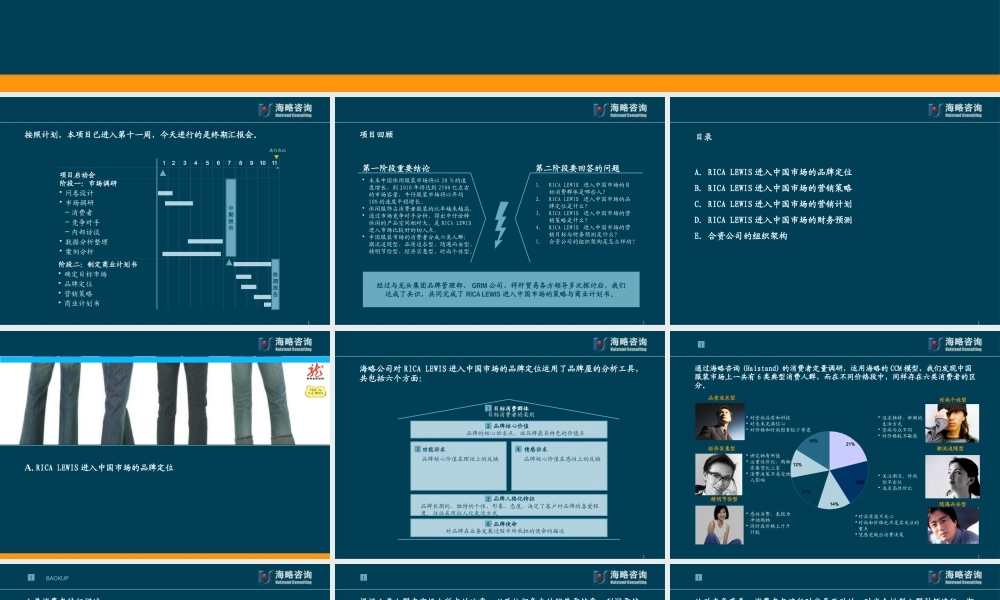The width and height of the screenshot is (1000, 600).
Task: Click 海略咨询 logo on the jeans photo slide
Action: click(x=285, y=344)
